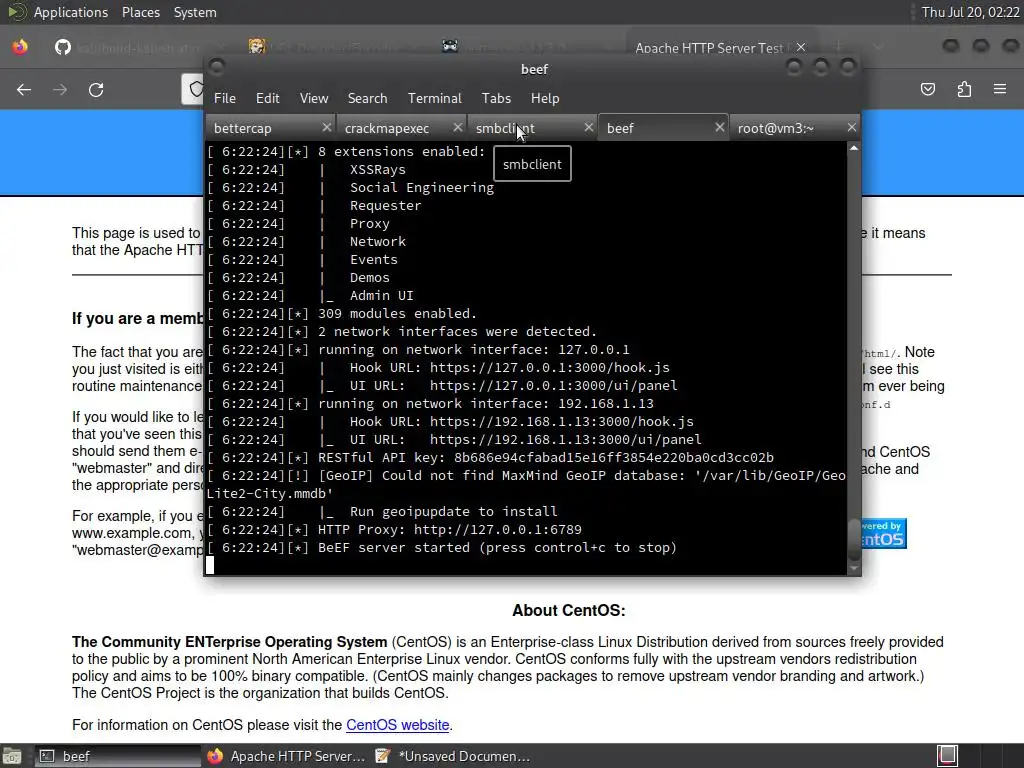
Task: Click the Firefox forward arrow button
Action: click(60, 89)
